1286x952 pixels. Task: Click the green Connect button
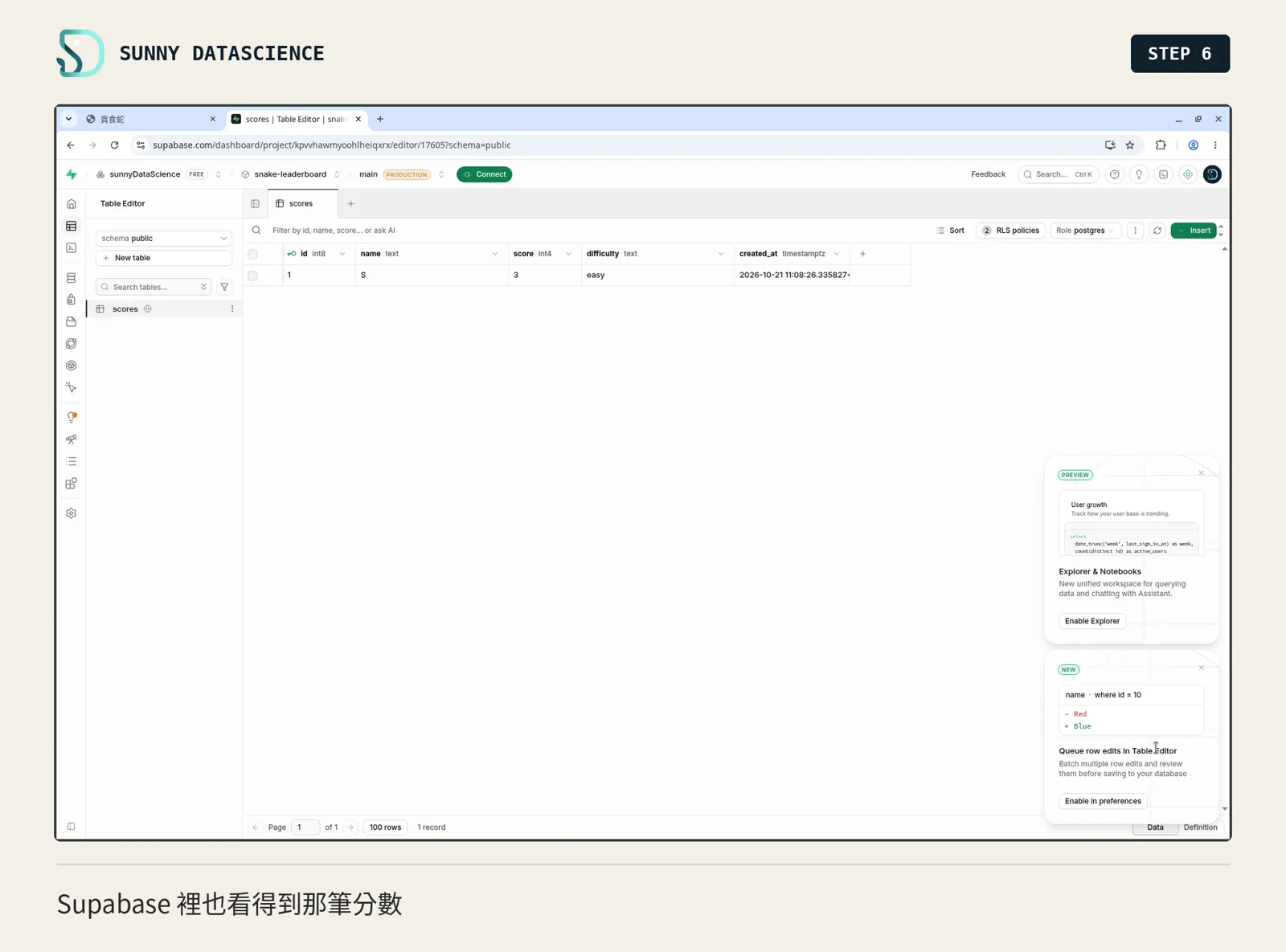485,174
